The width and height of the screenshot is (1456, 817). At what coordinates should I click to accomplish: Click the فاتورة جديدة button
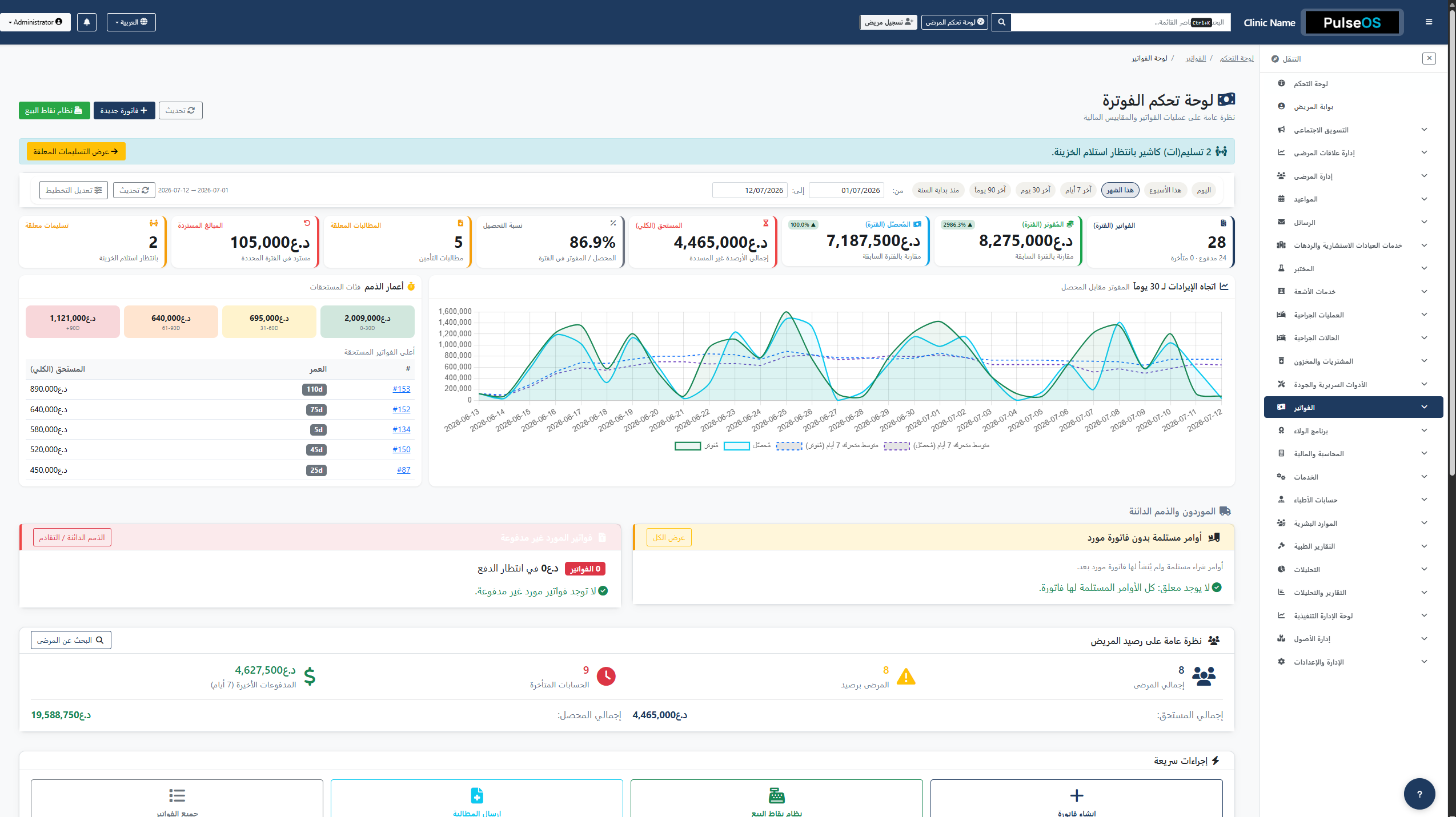pos(124,110)
